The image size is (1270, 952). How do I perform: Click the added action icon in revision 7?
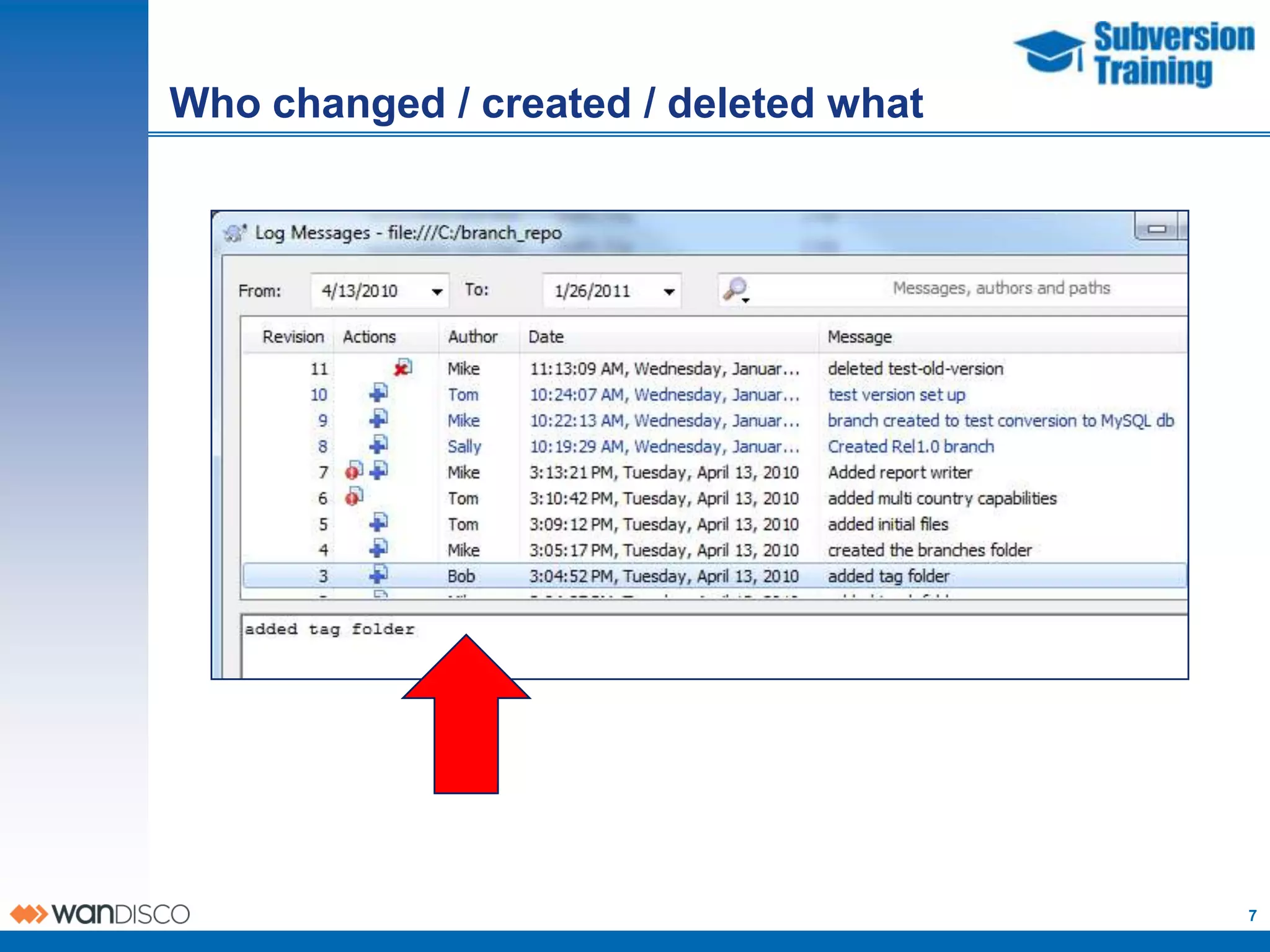pos(378,470)
